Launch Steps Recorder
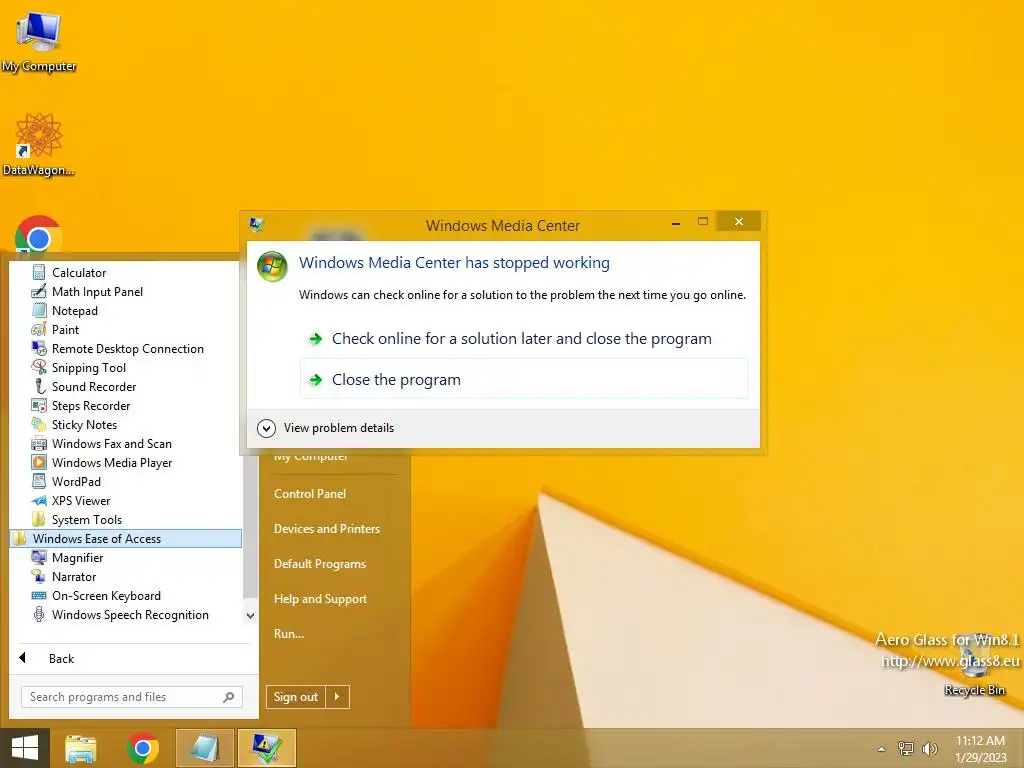Image resolution: width=1024 pixels, height=768 pixels. pyautogui.click(x=81, y=405)
